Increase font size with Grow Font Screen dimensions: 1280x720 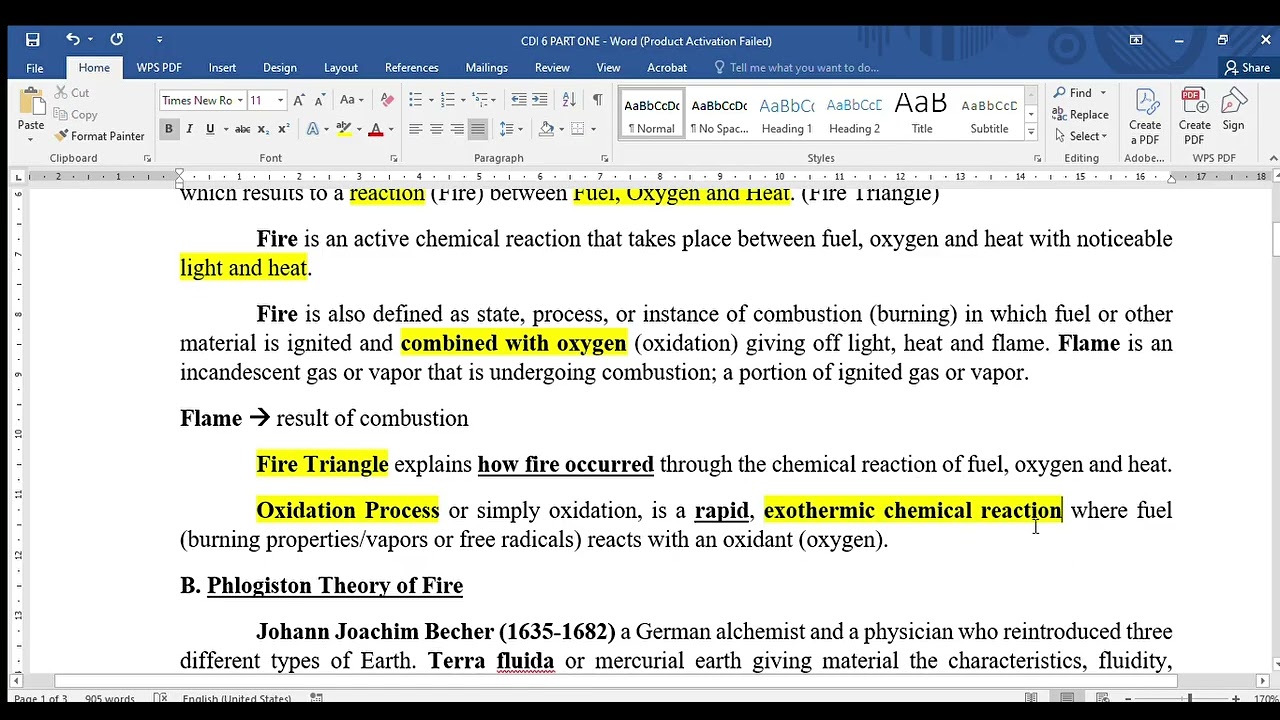coord(299,100)
